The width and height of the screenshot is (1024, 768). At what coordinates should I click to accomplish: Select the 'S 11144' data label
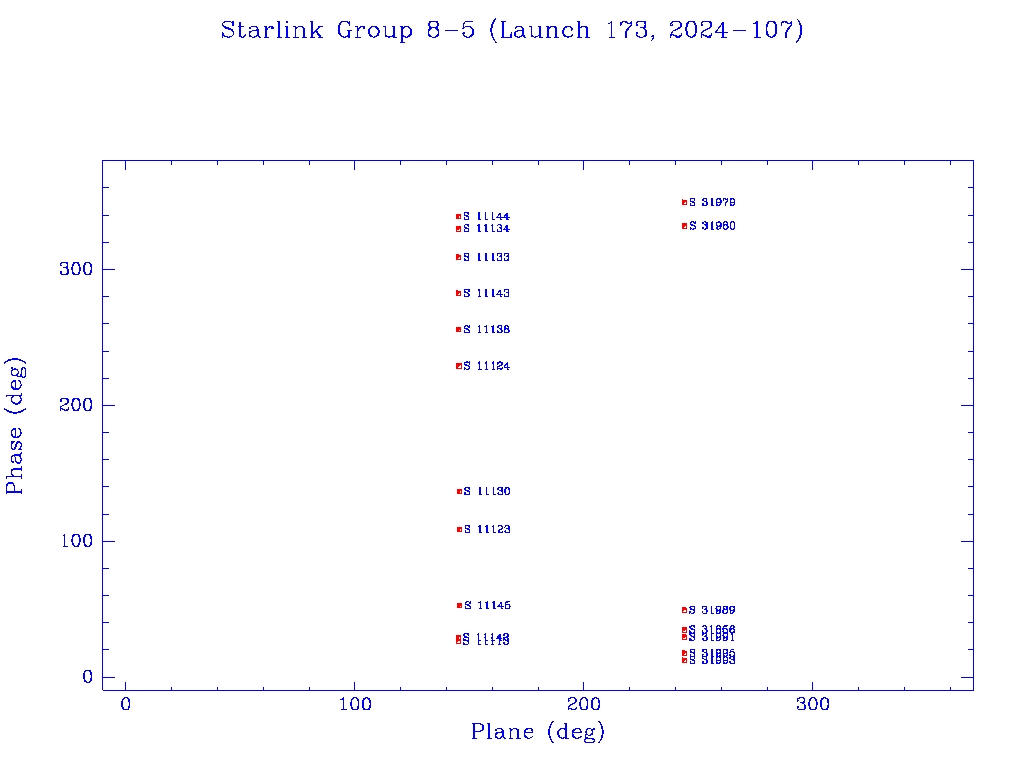[x=486, y=216]
